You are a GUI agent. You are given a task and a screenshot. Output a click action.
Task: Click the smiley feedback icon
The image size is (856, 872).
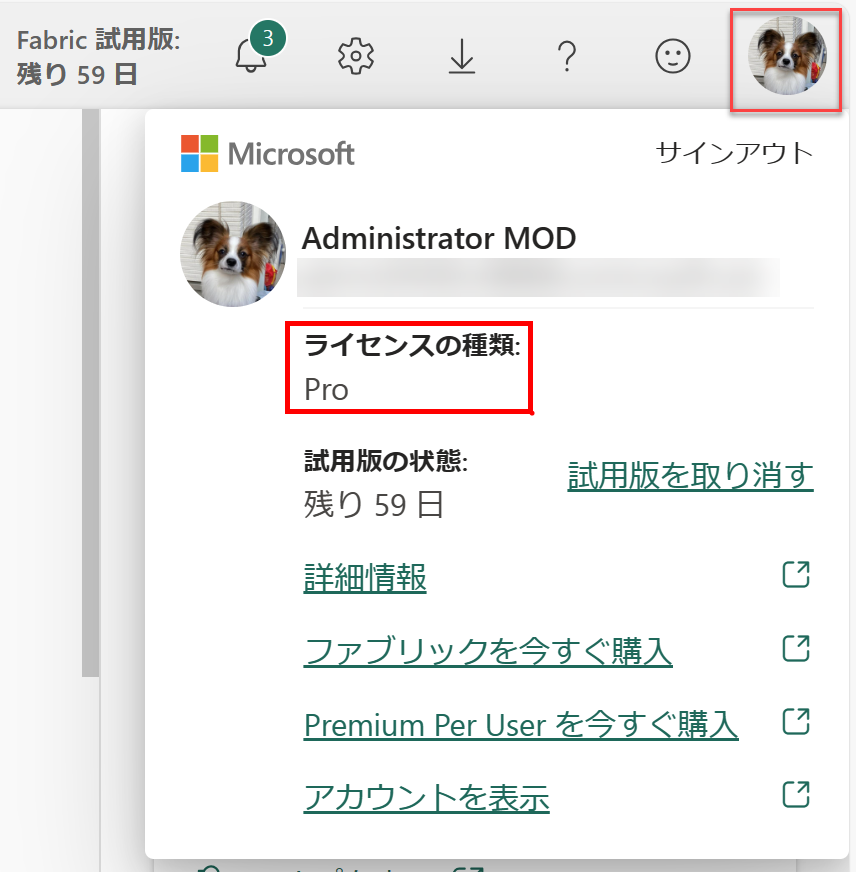pyautogui.click(x=672, y=56)
